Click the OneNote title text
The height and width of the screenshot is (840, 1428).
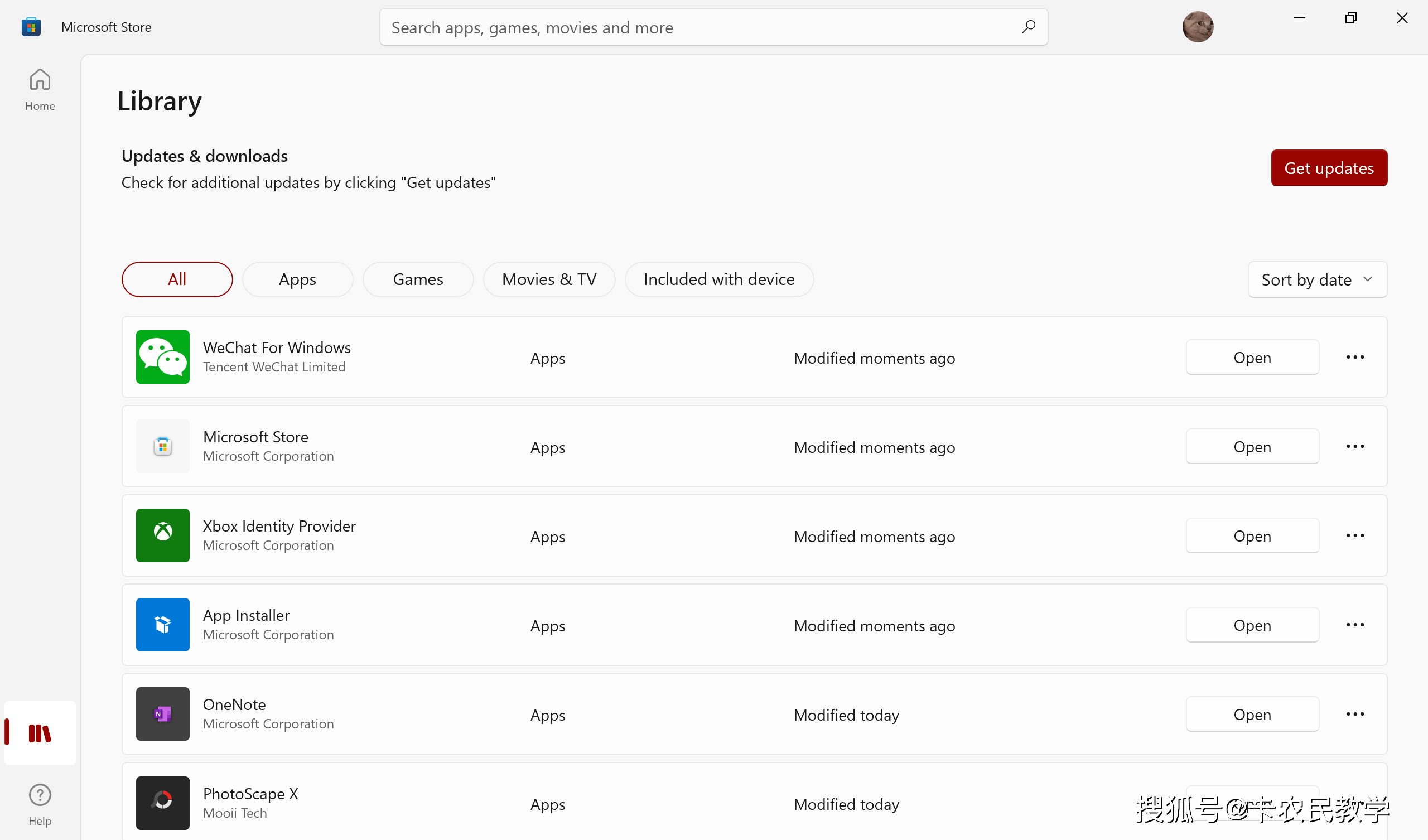point(234,704)
